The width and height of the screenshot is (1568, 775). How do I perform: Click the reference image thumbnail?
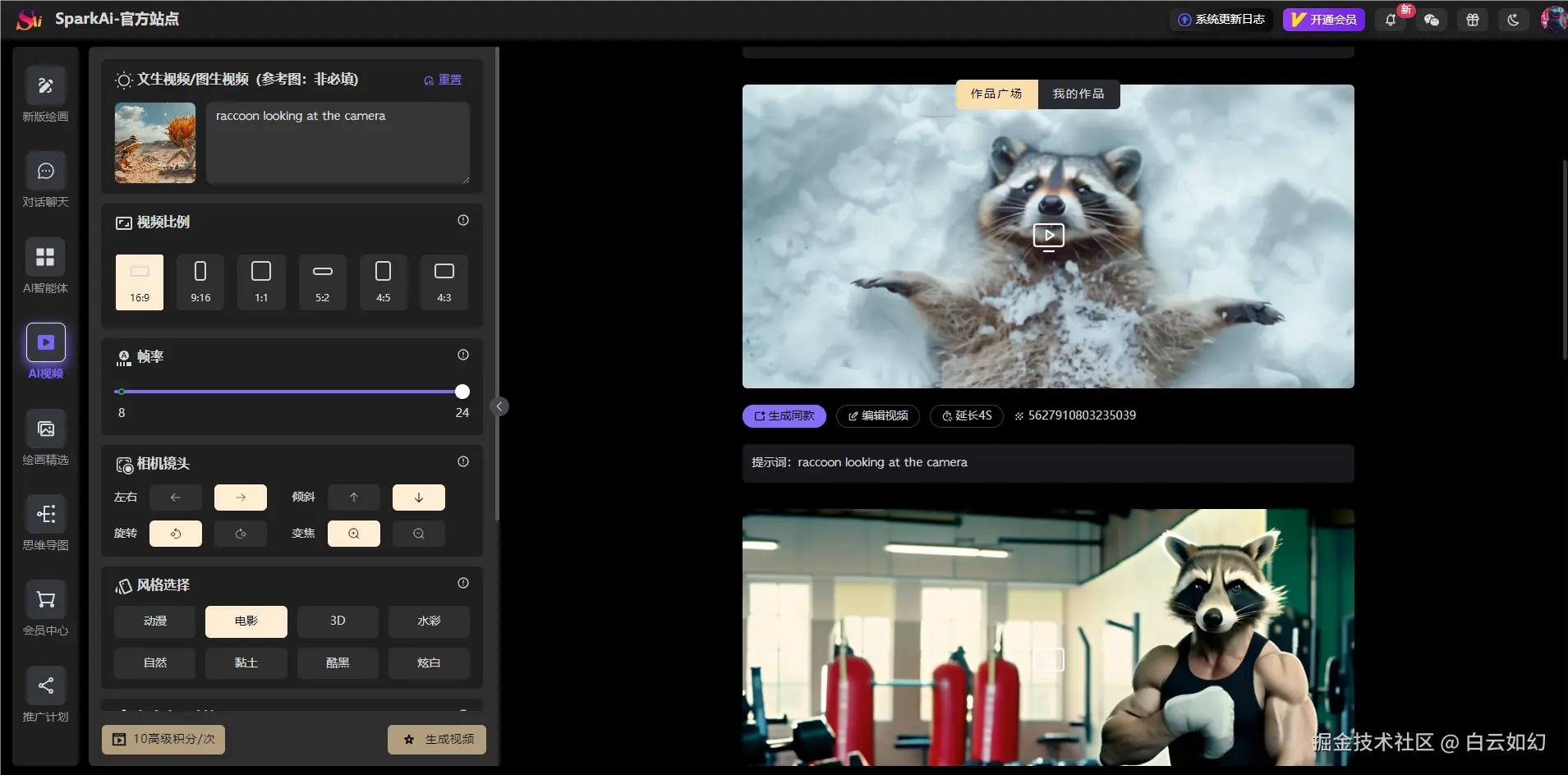[x=155, y=143]
